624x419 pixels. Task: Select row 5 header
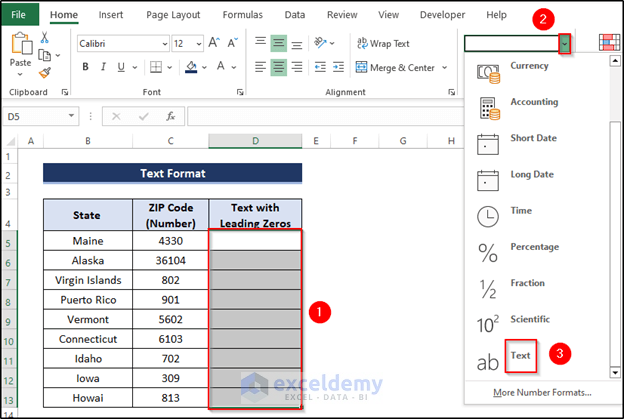(8, 241)
